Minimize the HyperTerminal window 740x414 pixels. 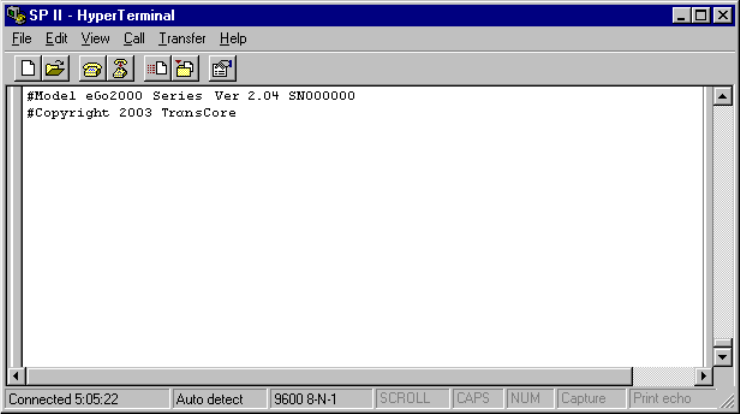point(681,16)
